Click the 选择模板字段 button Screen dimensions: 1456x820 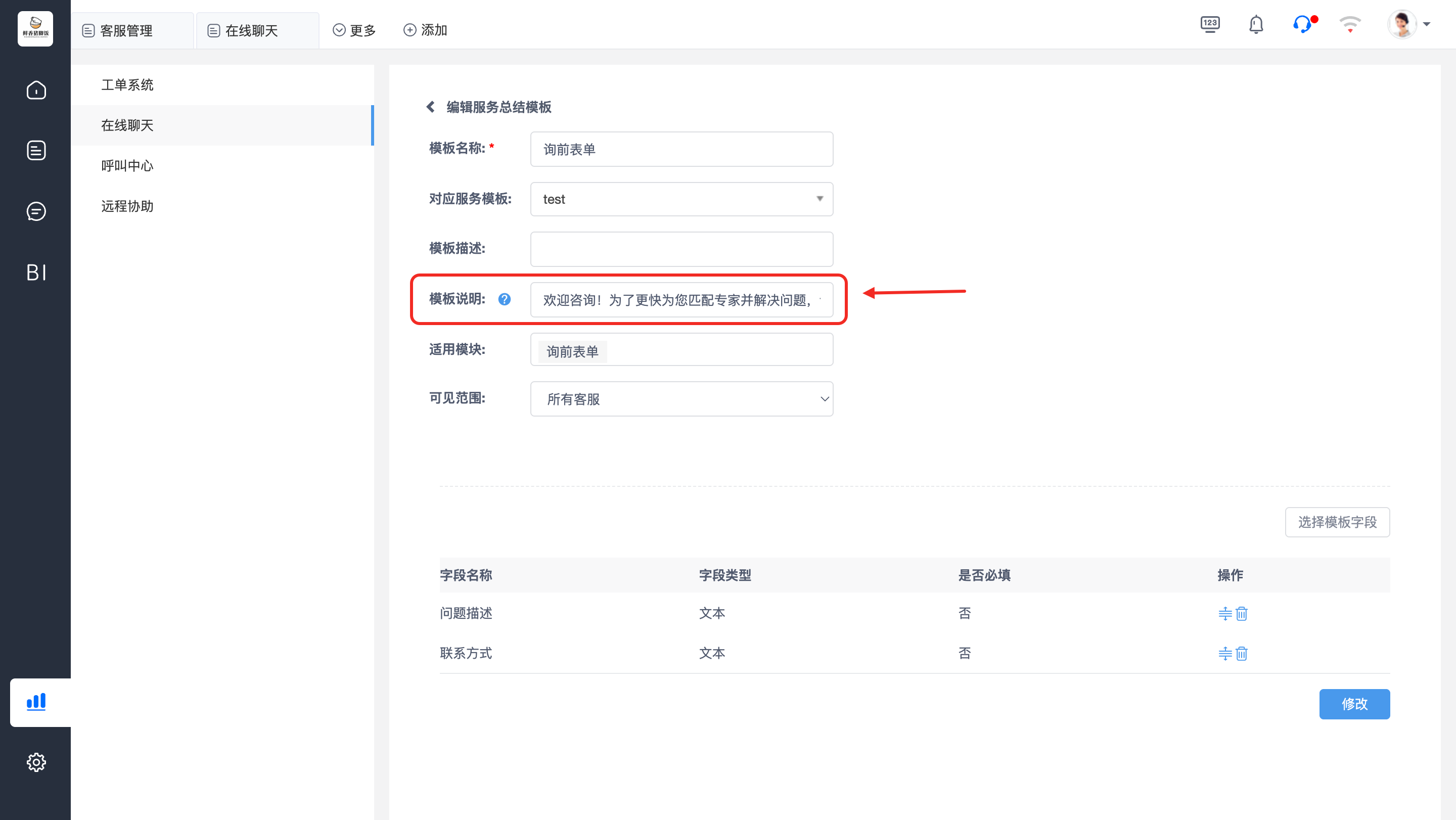point(1337,522)
